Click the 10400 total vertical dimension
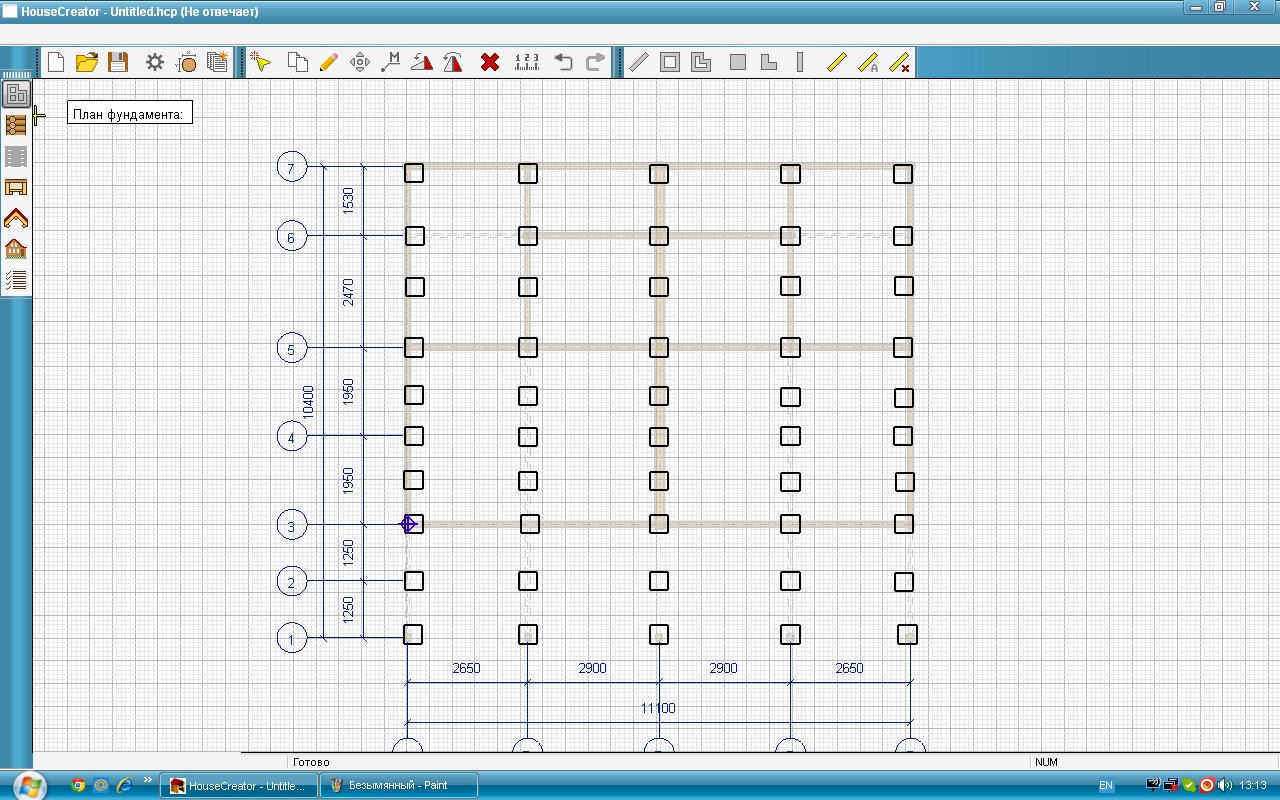Viewport: 1280px width, 800px height. point(308,401)
